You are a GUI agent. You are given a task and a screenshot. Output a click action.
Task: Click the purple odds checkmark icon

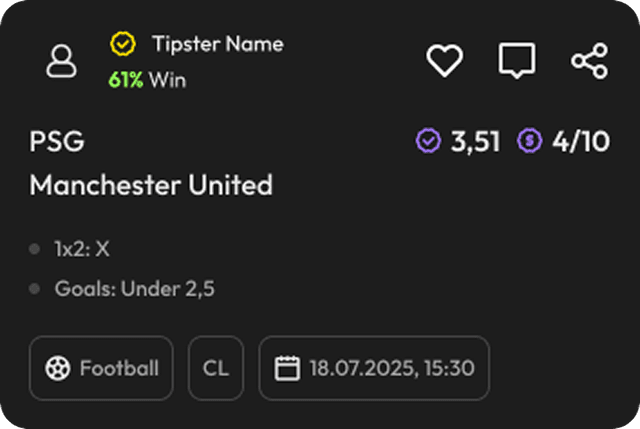pyautogui.click(x=428, y=142)
